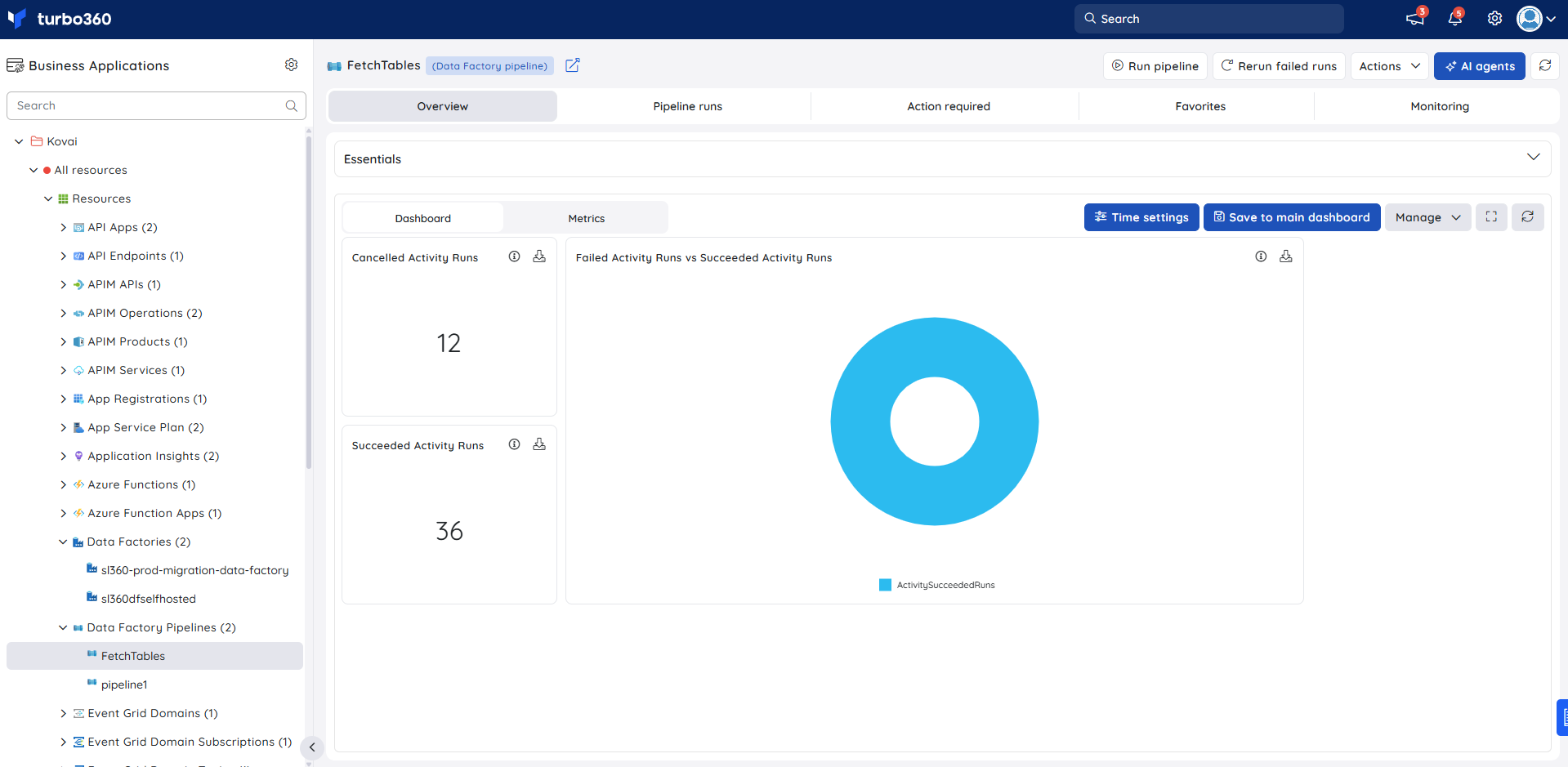Viewport: 1568px width, 767px height.
Task: Click the Resources grid icon
Action: click(63, 198)
